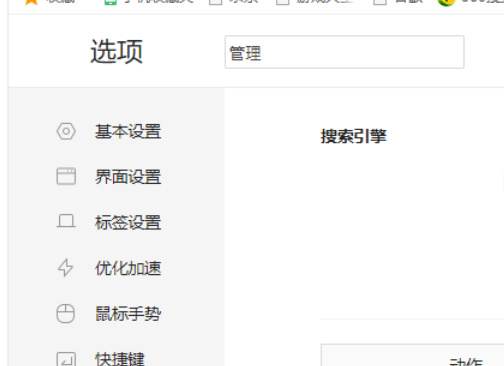This screenshot has width=504, height=366.
Task: Click the 搜索引擎 section heading
Action: point(354,136)
